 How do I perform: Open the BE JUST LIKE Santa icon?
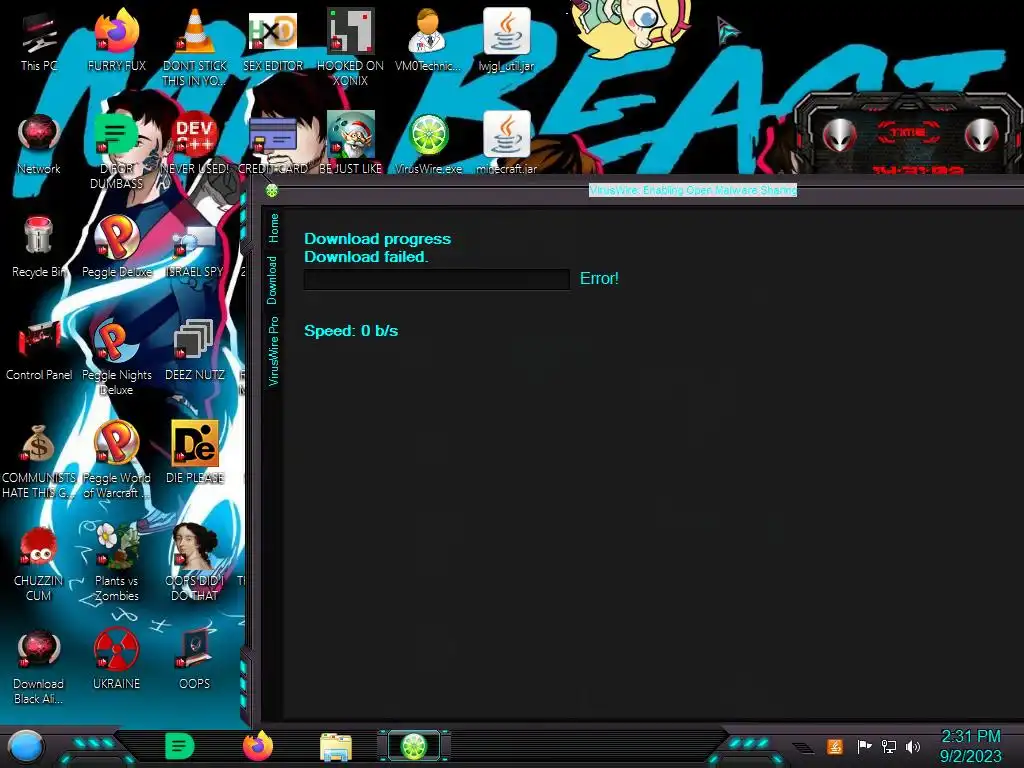tap(350, 144)
